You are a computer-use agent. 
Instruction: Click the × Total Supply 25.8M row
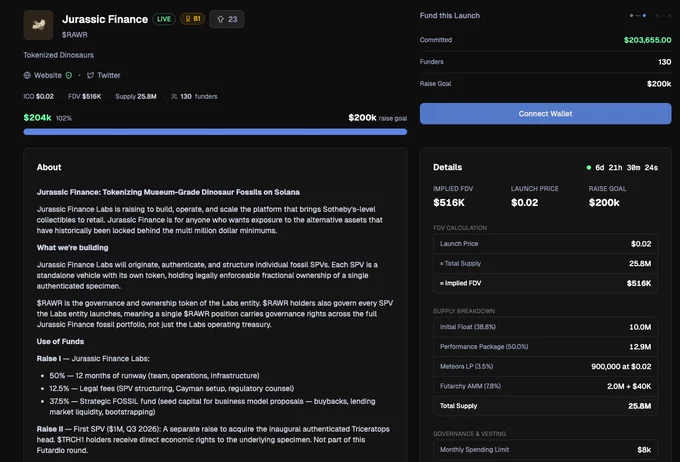coord(545,263)
